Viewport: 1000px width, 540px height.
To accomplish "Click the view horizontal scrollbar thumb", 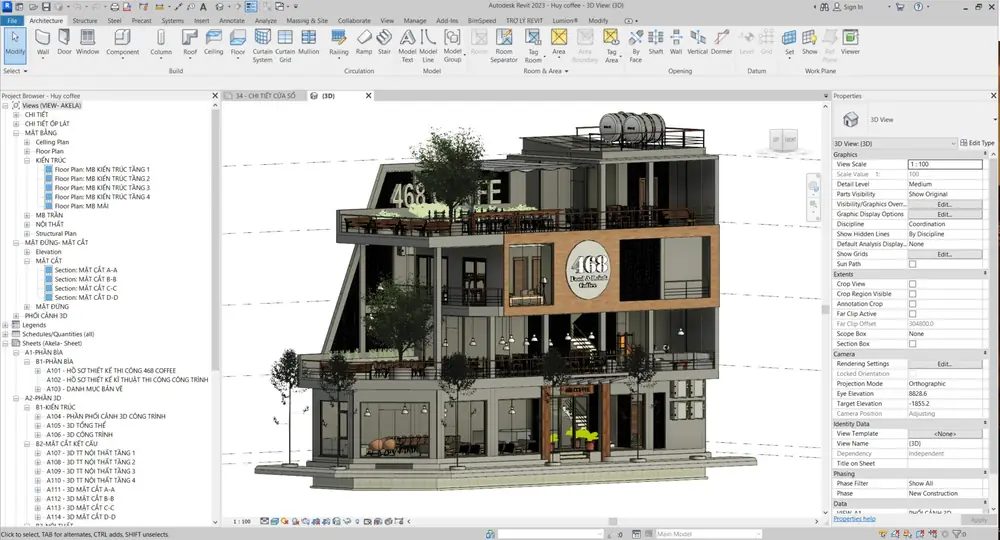I will [612, 522].
